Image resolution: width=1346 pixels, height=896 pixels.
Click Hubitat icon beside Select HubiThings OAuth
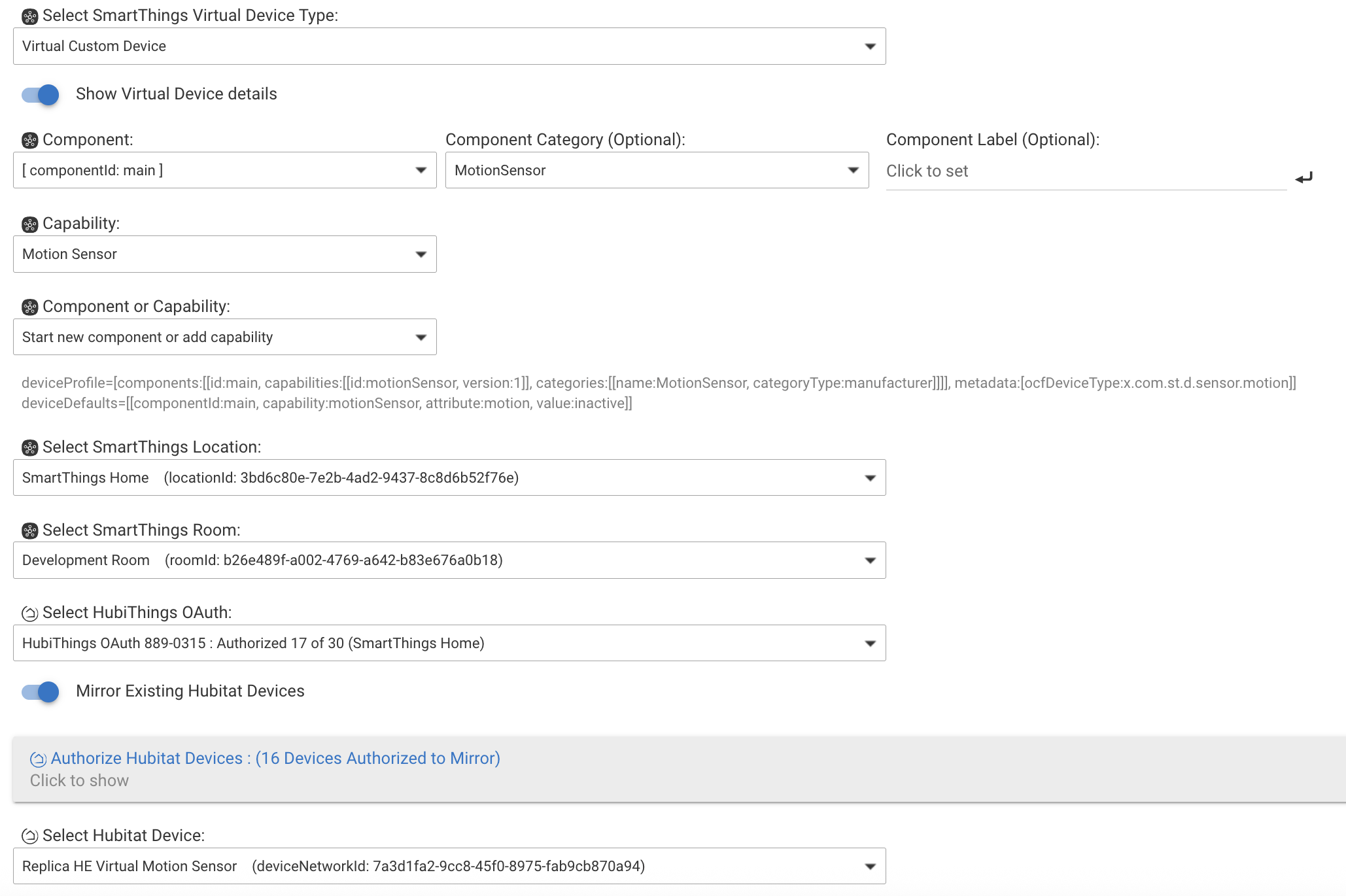click(x=30, y=613)
